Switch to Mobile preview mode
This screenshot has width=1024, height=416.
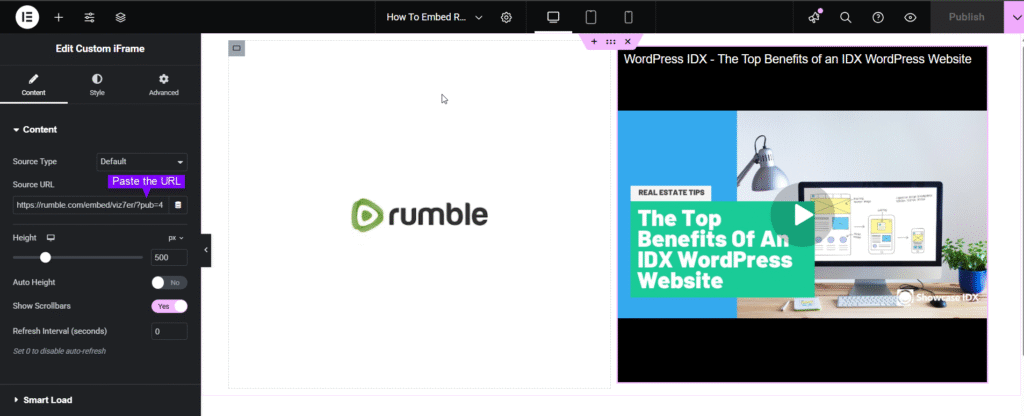coord(628,17)
